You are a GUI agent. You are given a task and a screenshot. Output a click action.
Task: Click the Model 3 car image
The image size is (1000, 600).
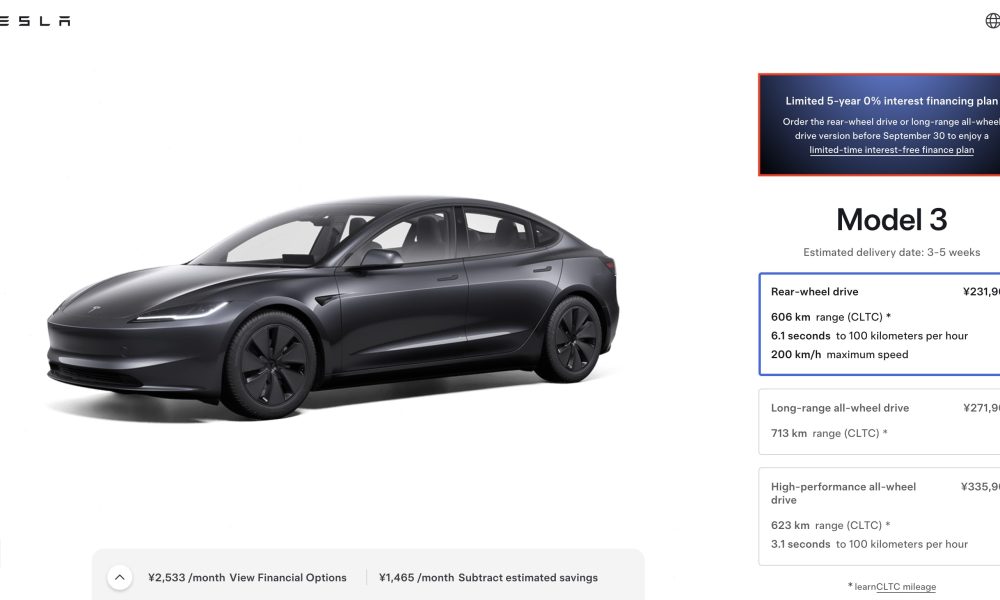pyautogui.click(x=332, y=307)
